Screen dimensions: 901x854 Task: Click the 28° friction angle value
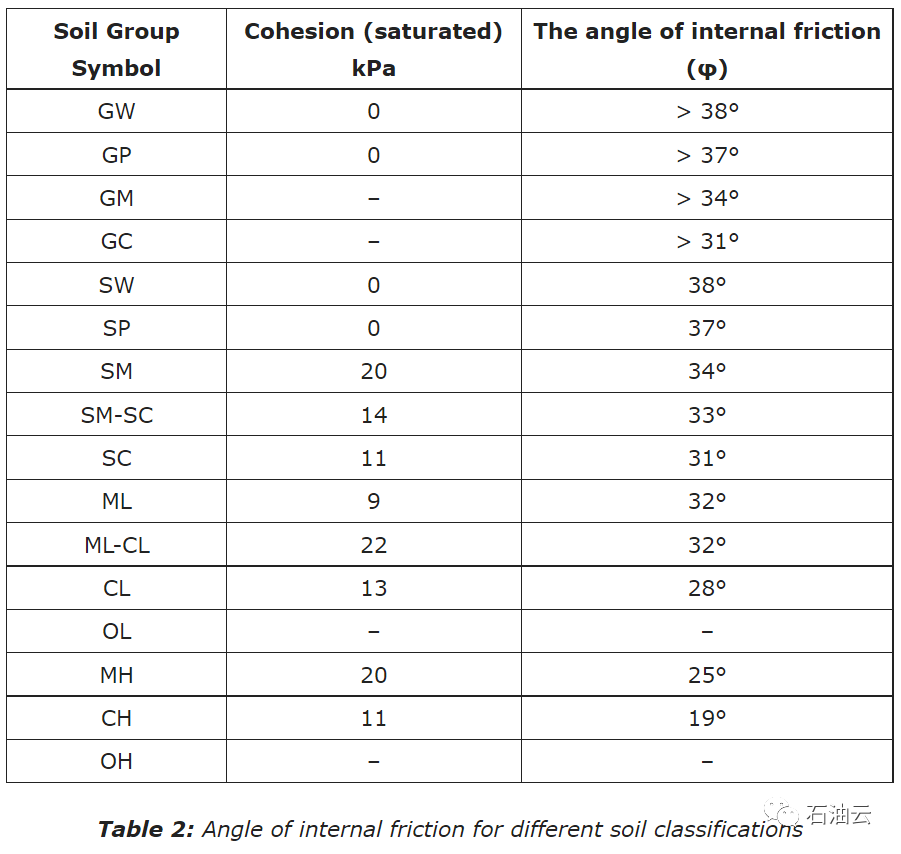[x=707, y=588]
